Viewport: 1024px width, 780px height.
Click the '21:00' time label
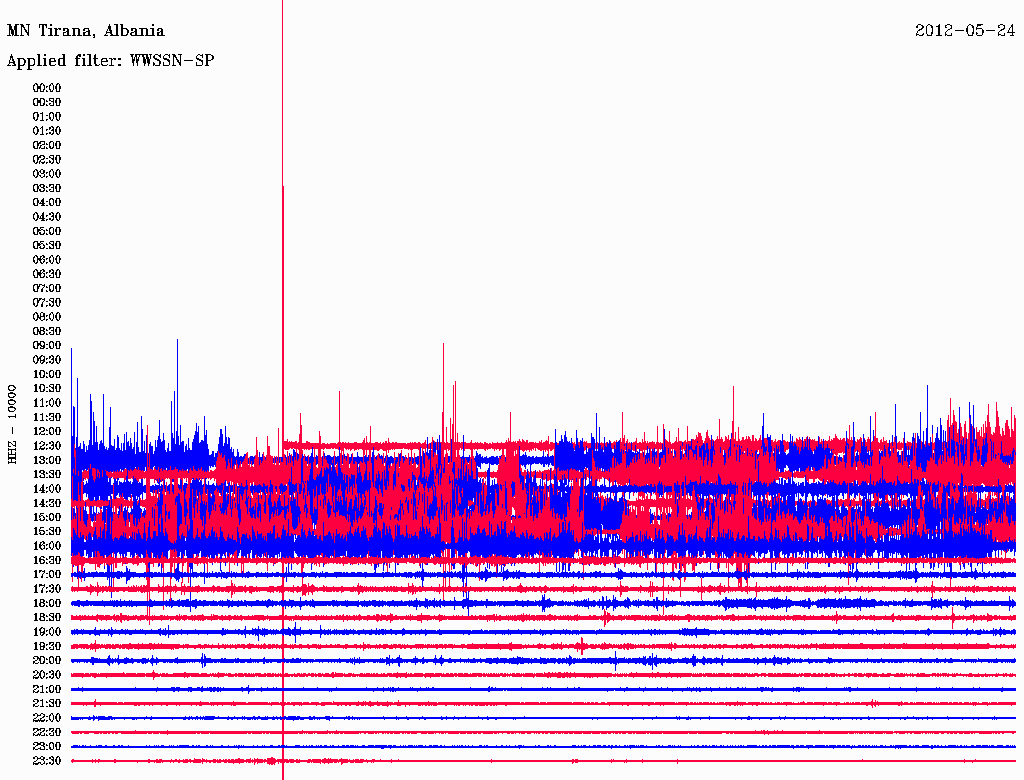47,689
